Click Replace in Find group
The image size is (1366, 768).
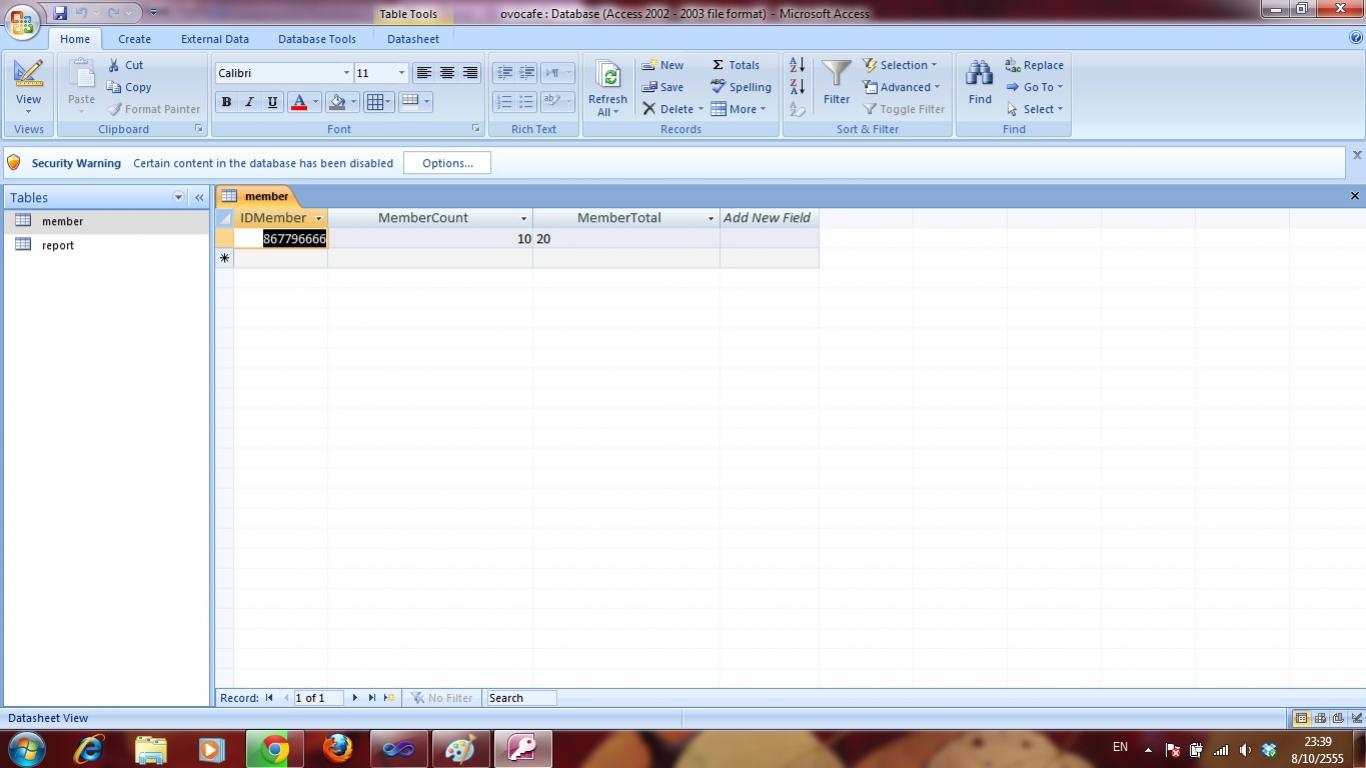[1034, 65]
